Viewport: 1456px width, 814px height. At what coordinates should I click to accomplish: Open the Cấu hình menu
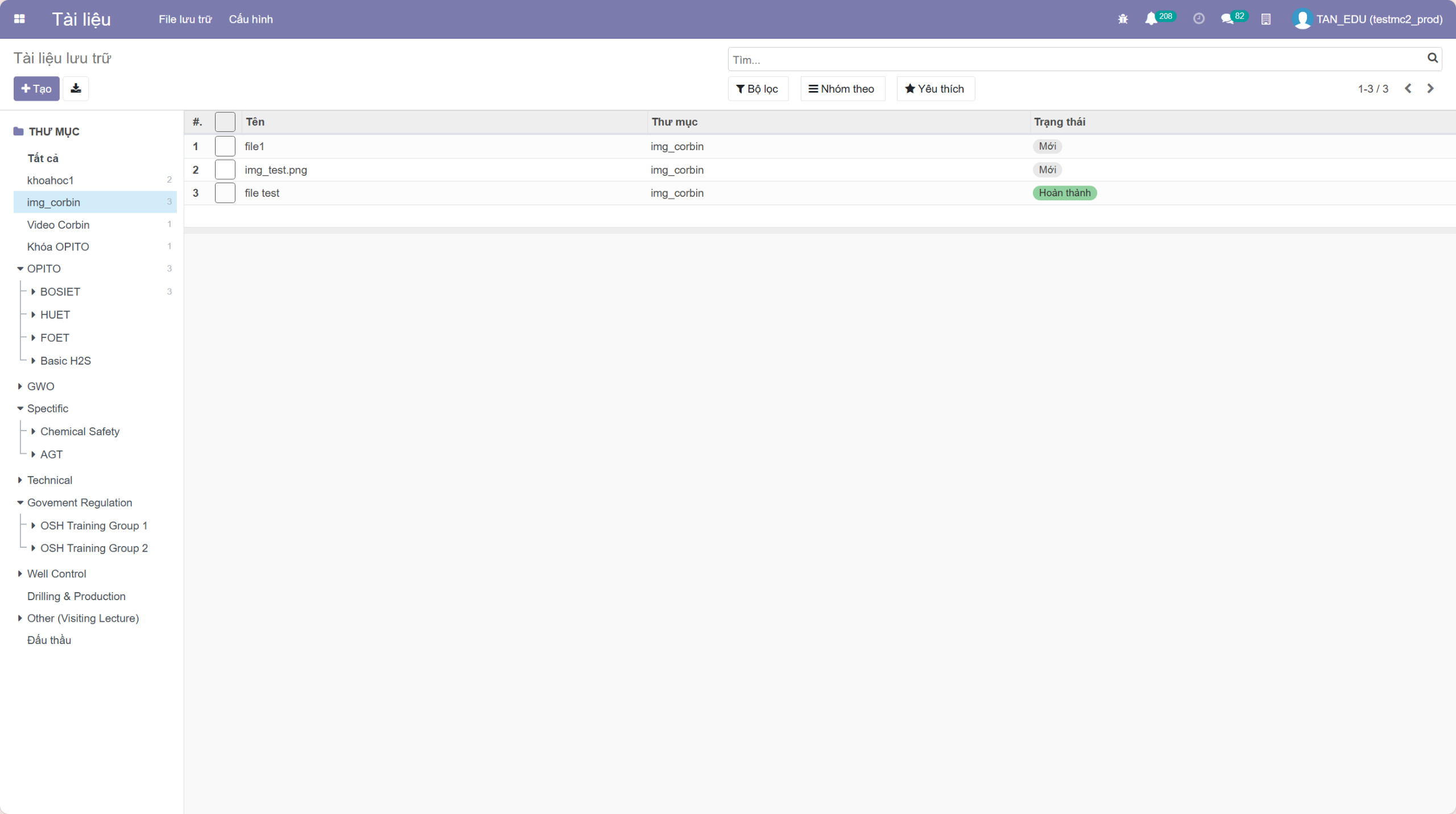(250, 19)
